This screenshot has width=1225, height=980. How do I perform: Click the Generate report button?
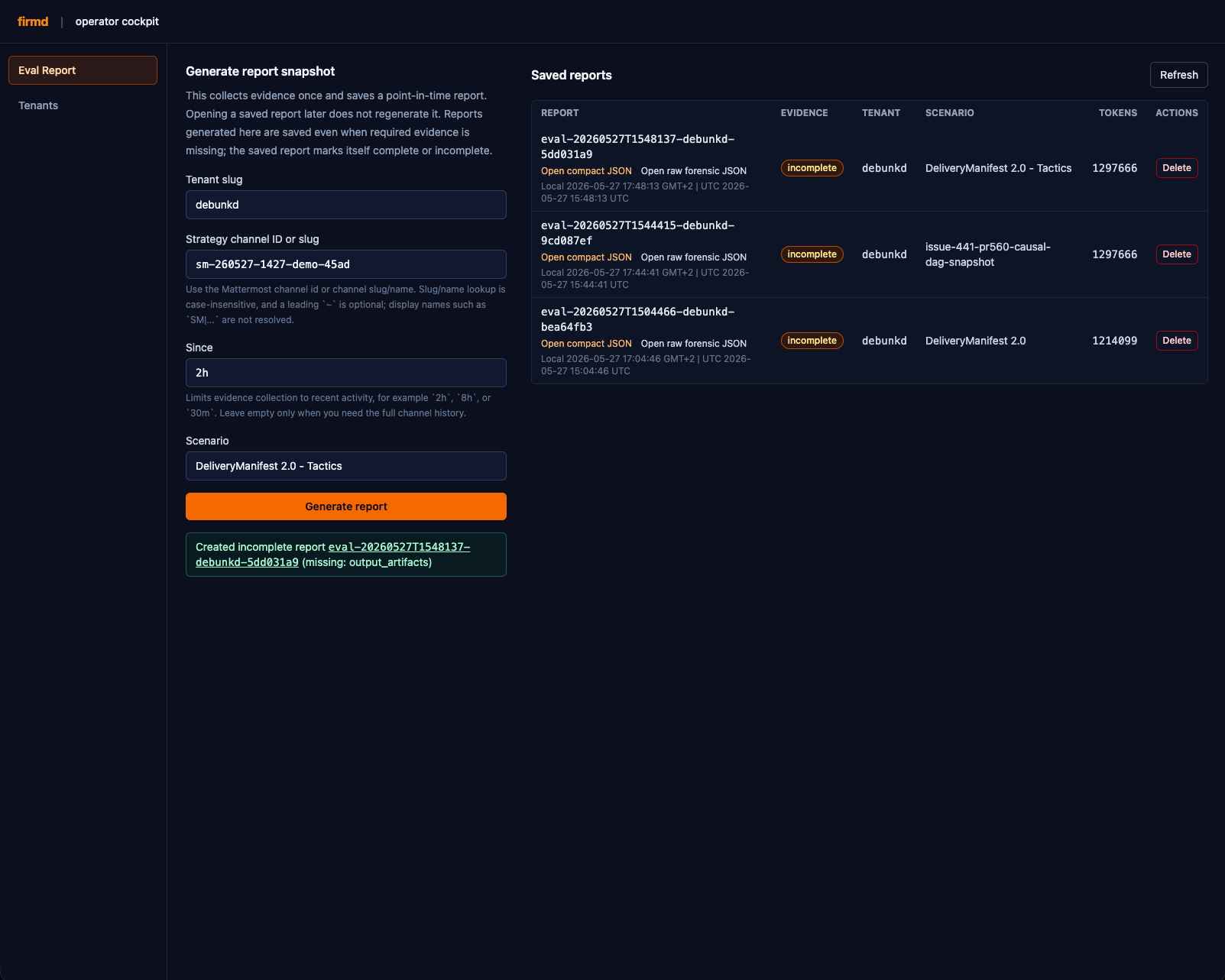(346, 506)
